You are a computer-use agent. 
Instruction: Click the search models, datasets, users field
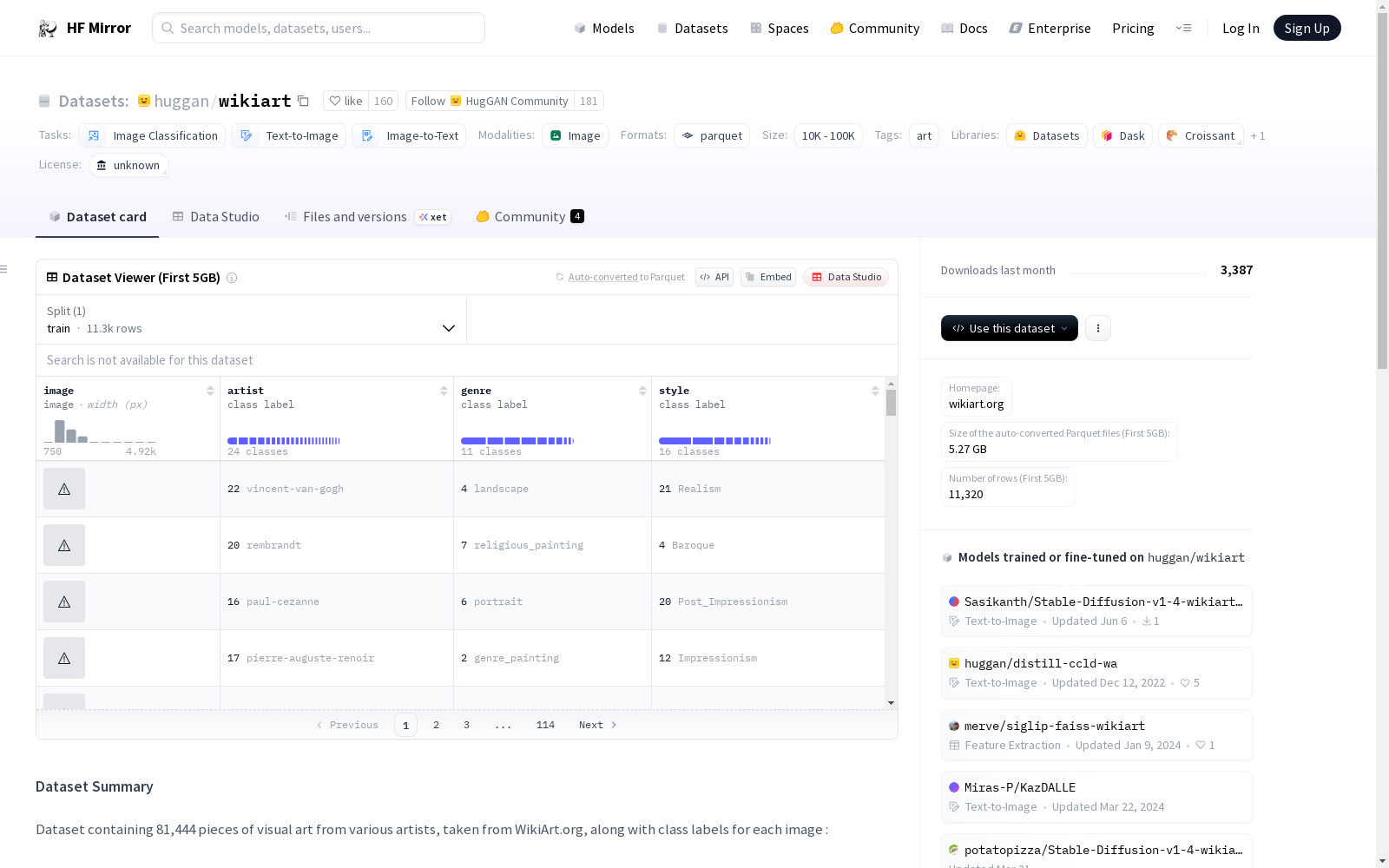(319, 28)
